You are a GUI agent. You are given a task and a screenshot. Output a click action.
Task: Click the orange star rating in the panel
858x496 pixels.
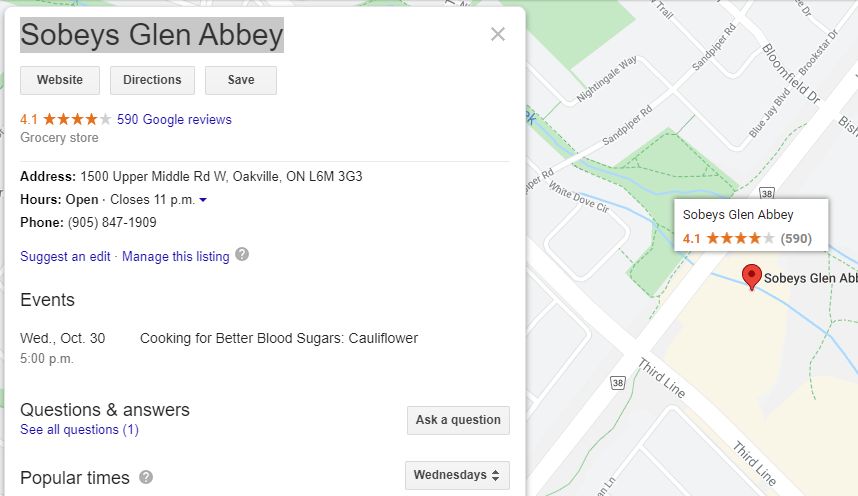click(77, 119)
